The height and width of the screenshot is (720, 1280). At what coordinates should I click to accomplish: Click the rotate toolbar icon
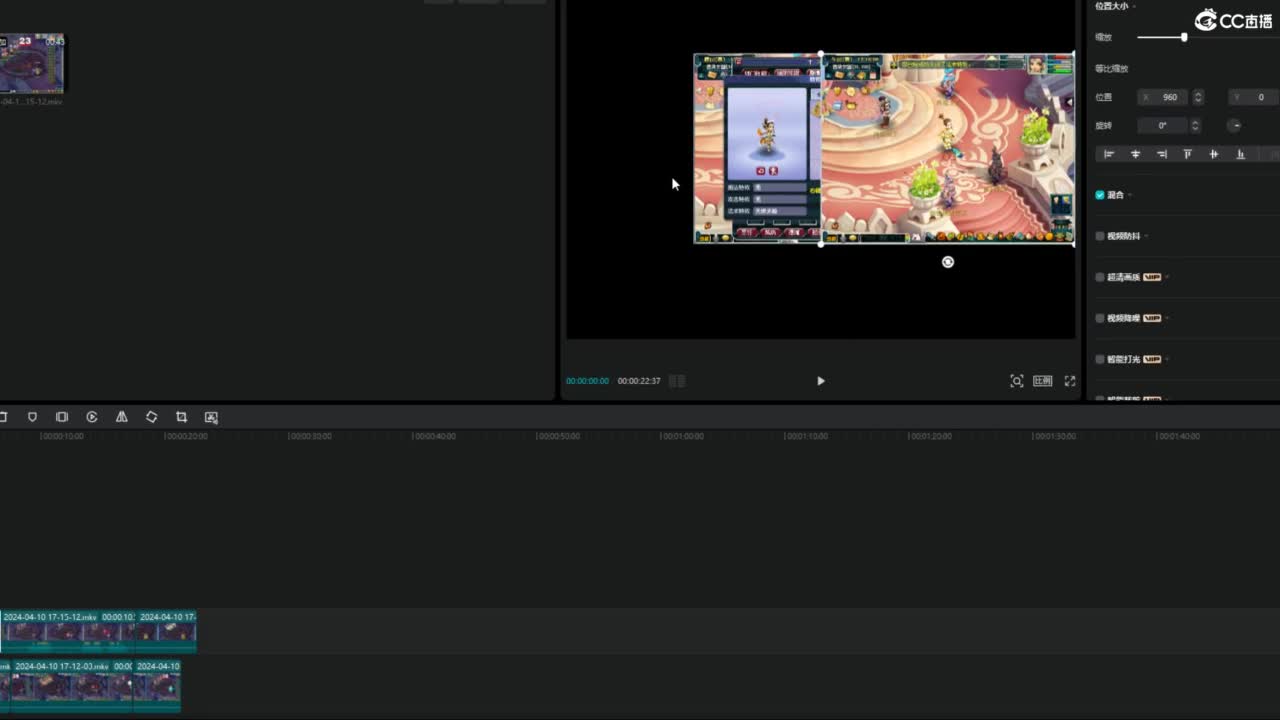(x=152, y=417)
